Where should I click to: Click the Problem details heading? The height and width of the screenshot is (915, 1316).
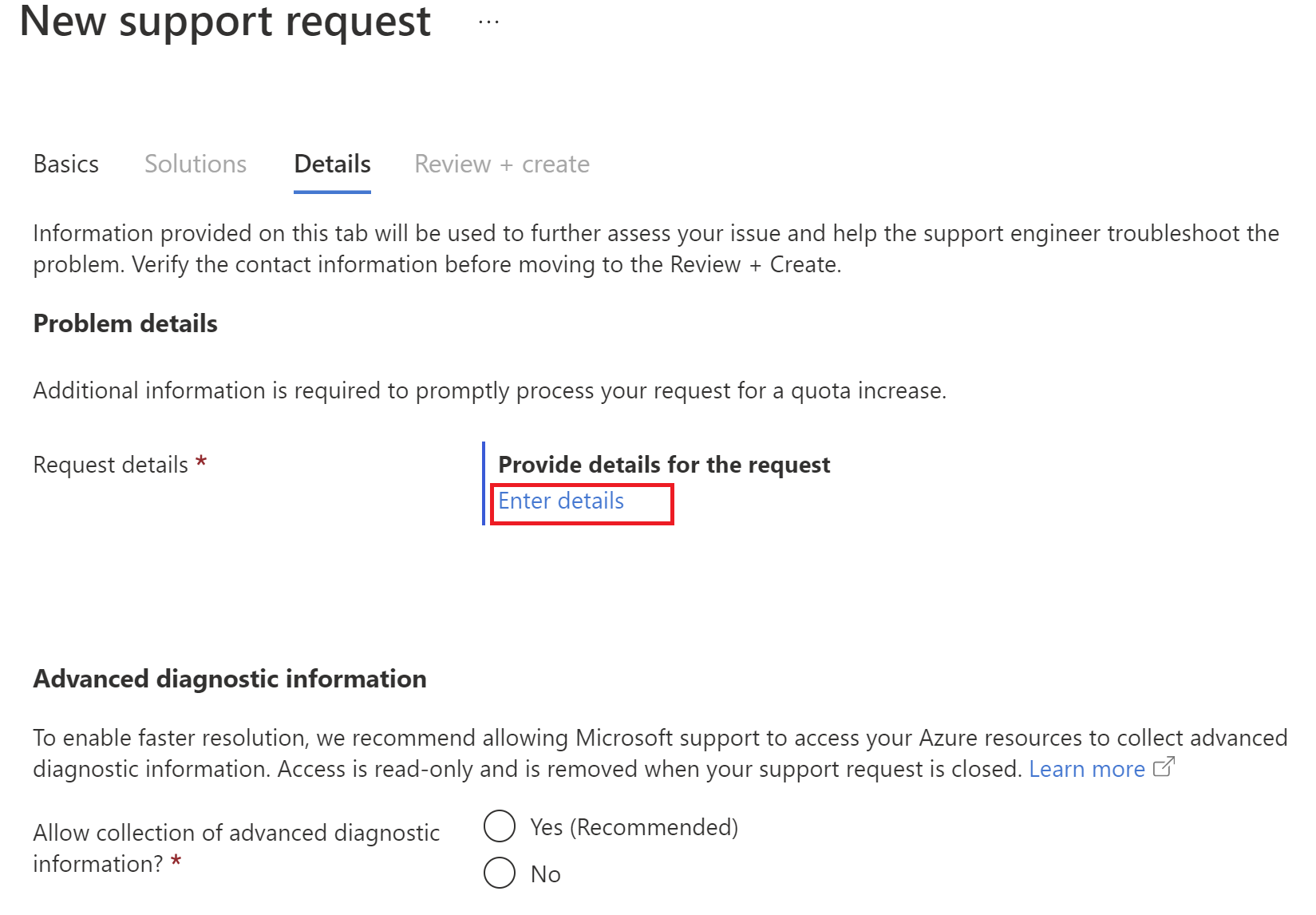tap(125, 324)
